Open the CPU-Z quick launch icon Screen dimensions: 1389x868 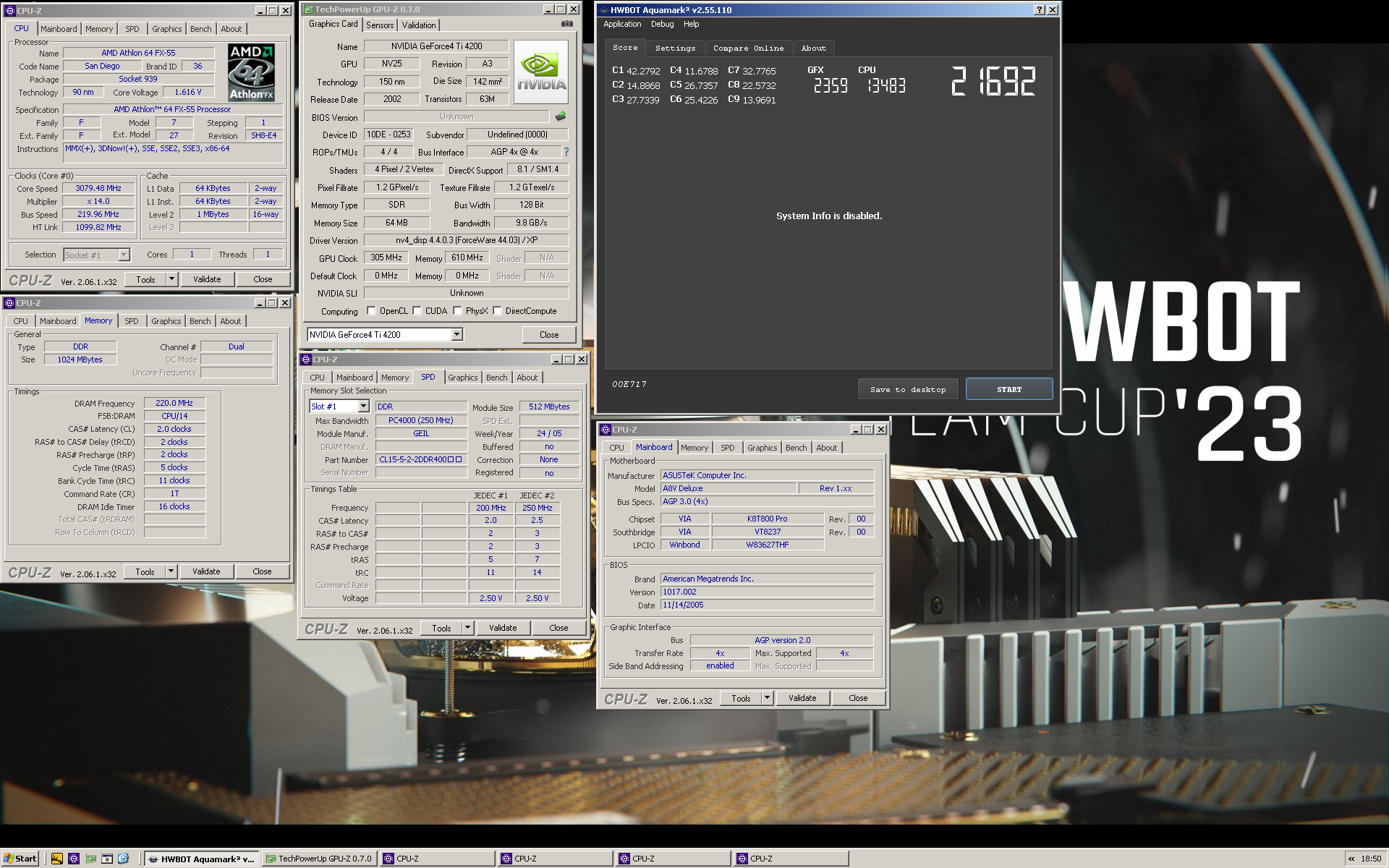click(73, 859)
